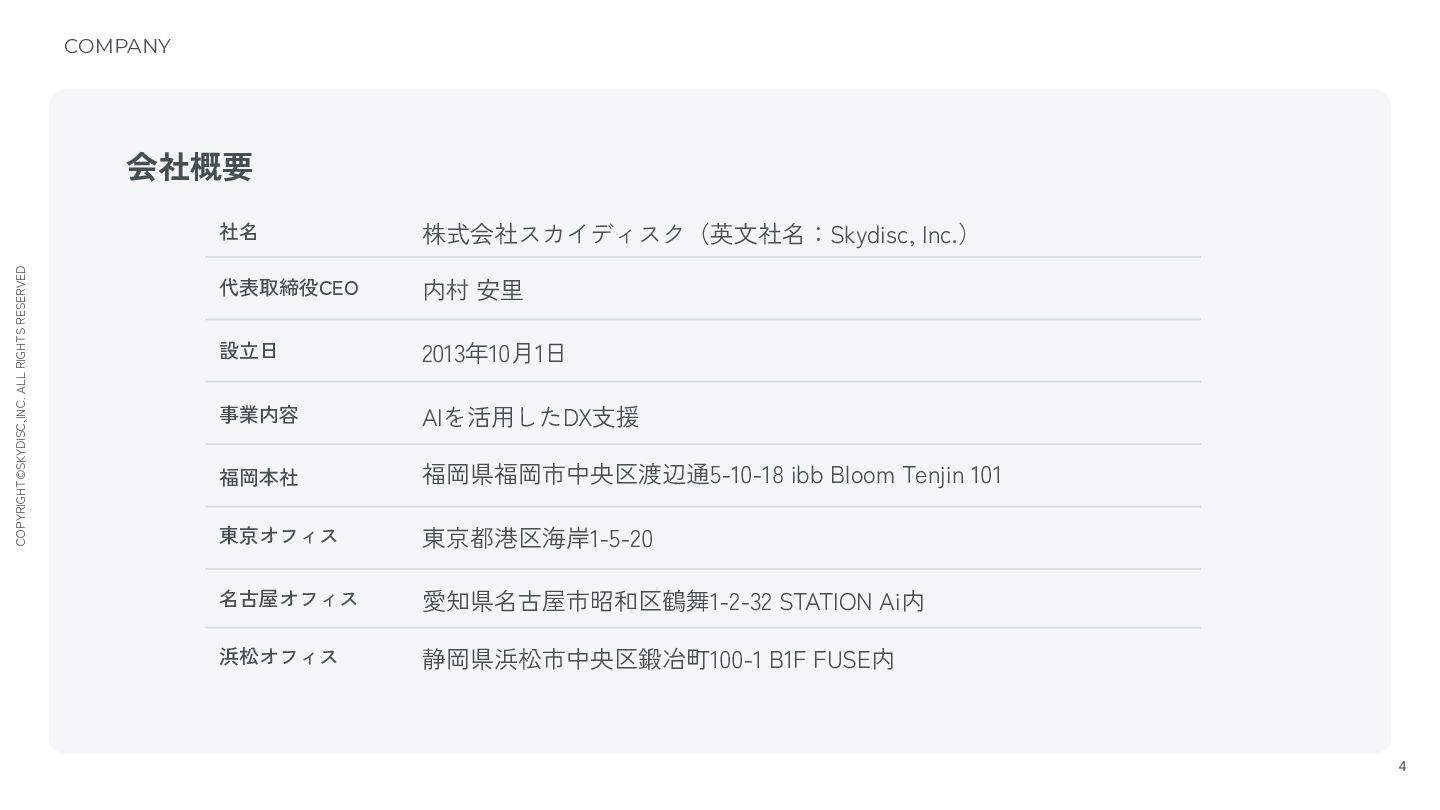Click the vertical copyright notice text
This screenshot has height=810, width=1440.
[x=21, y=406]
